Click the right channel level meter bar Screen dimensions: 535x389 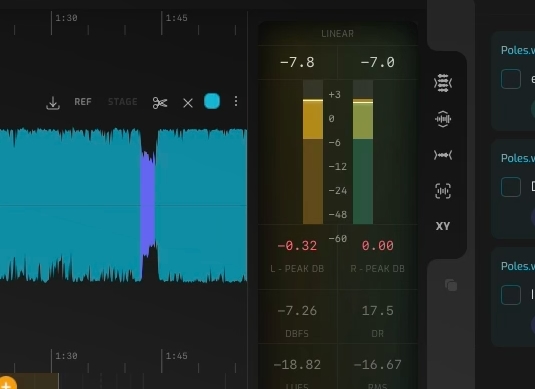tap(363, 152)
